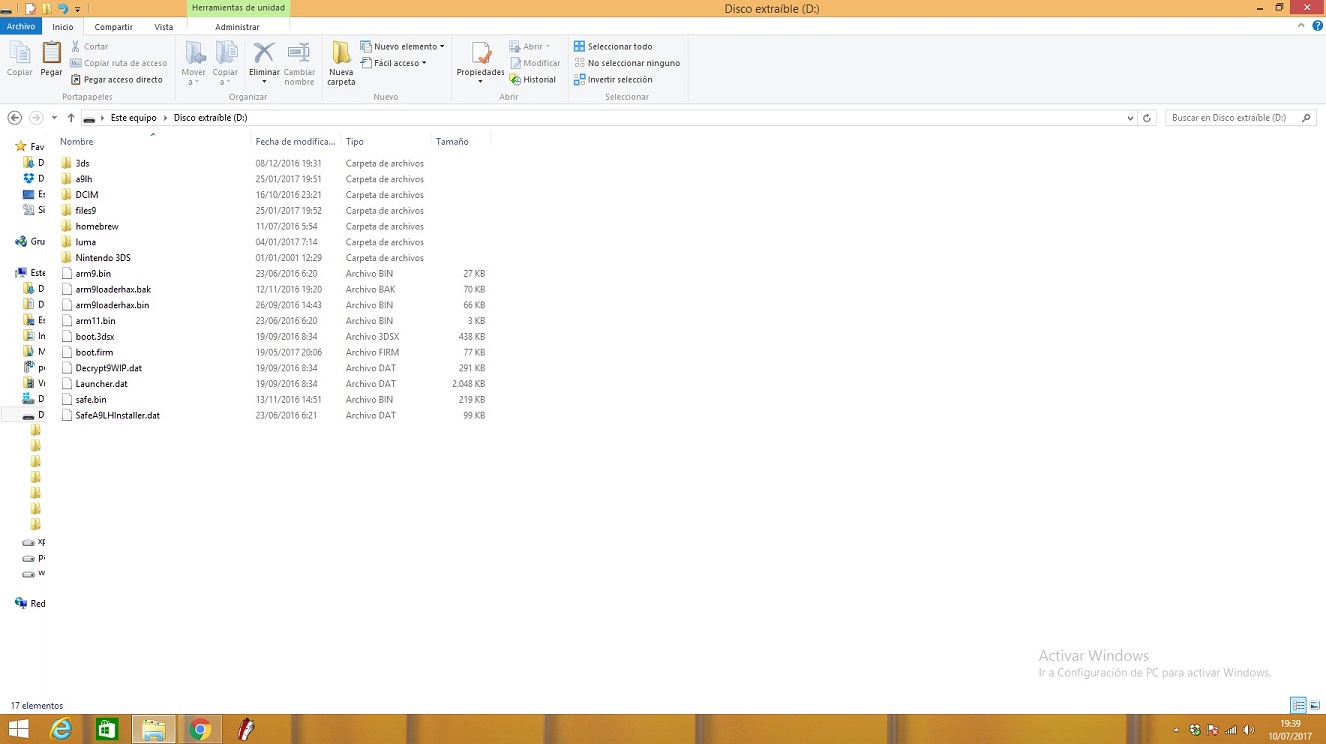
Task: Click Historial in the Abrir group
Action: pyautogui.click(x=533, y=80)
